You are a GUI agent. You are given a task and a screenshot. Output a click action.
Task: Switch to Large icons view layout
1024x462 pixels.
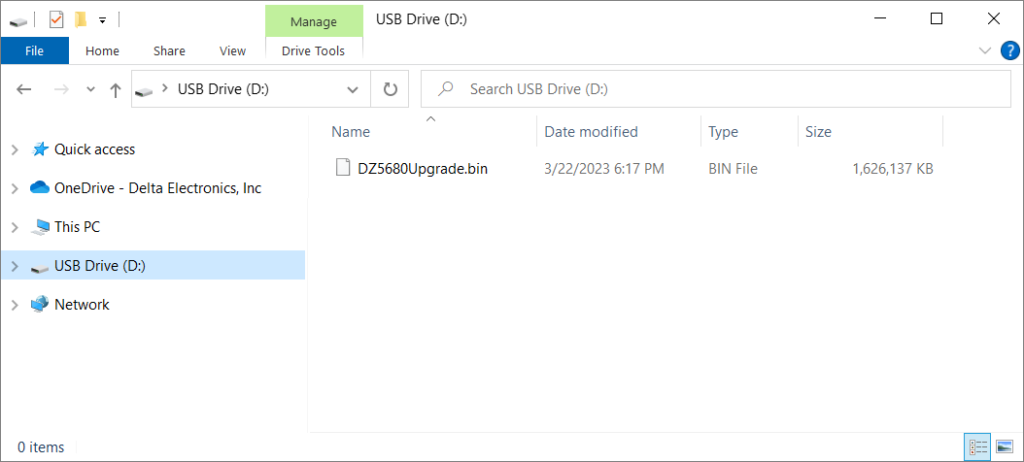[x=1004, y=447]
